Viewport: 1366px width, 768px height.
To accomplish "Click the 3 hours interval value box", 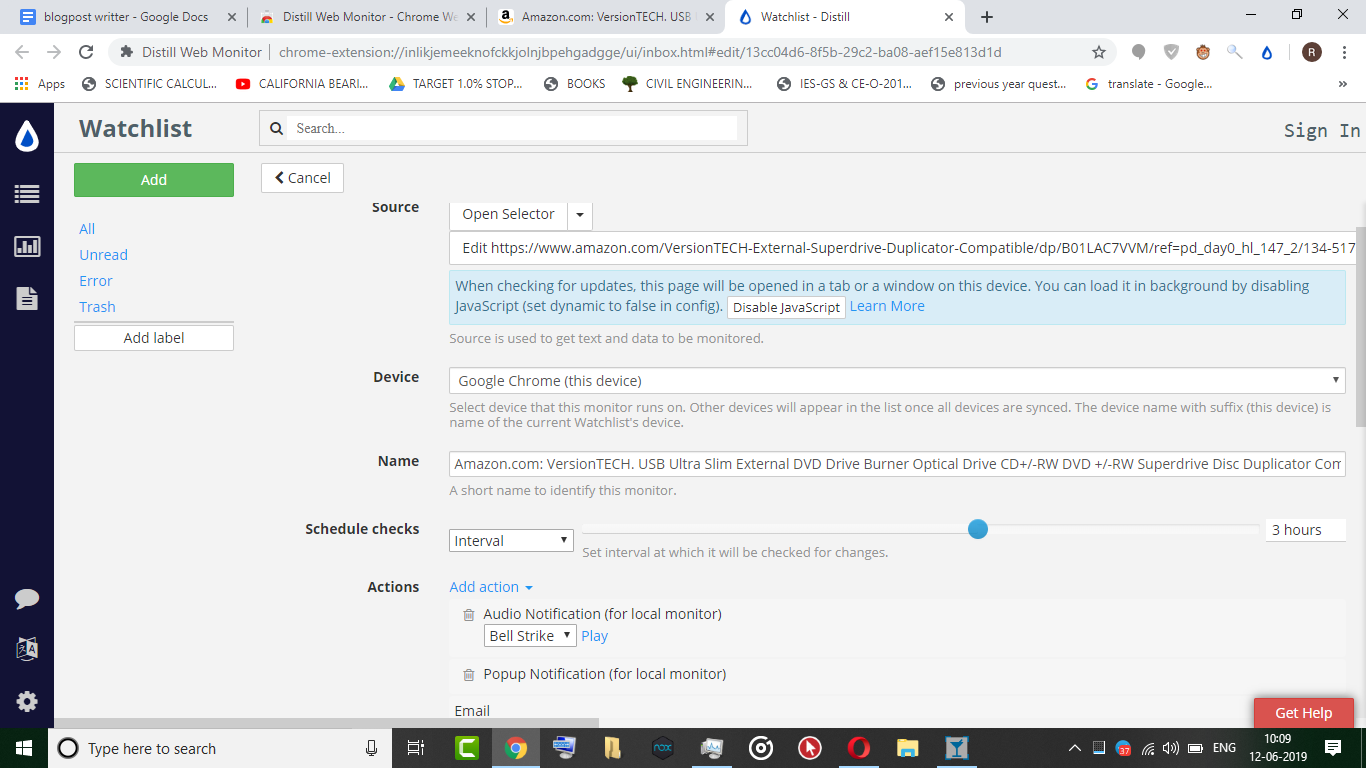I will click(x=1305, y=530).
